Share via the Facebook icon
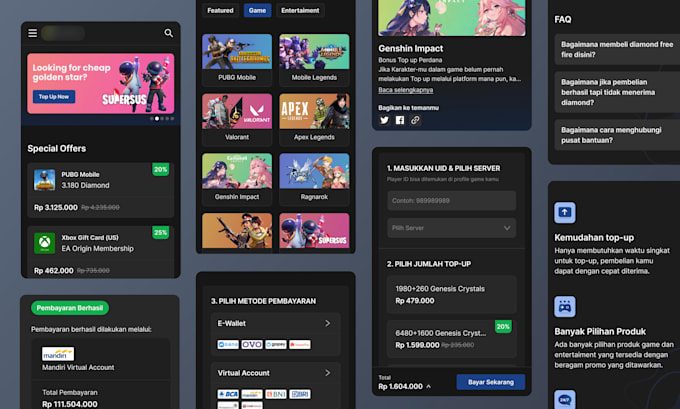Viewport: 680px width, 409px height. 400,120
